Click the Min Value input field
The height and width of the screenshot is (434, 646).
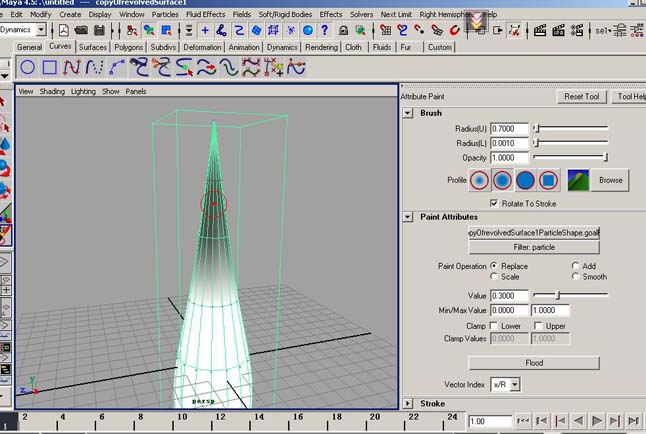(x=509, y=310)
